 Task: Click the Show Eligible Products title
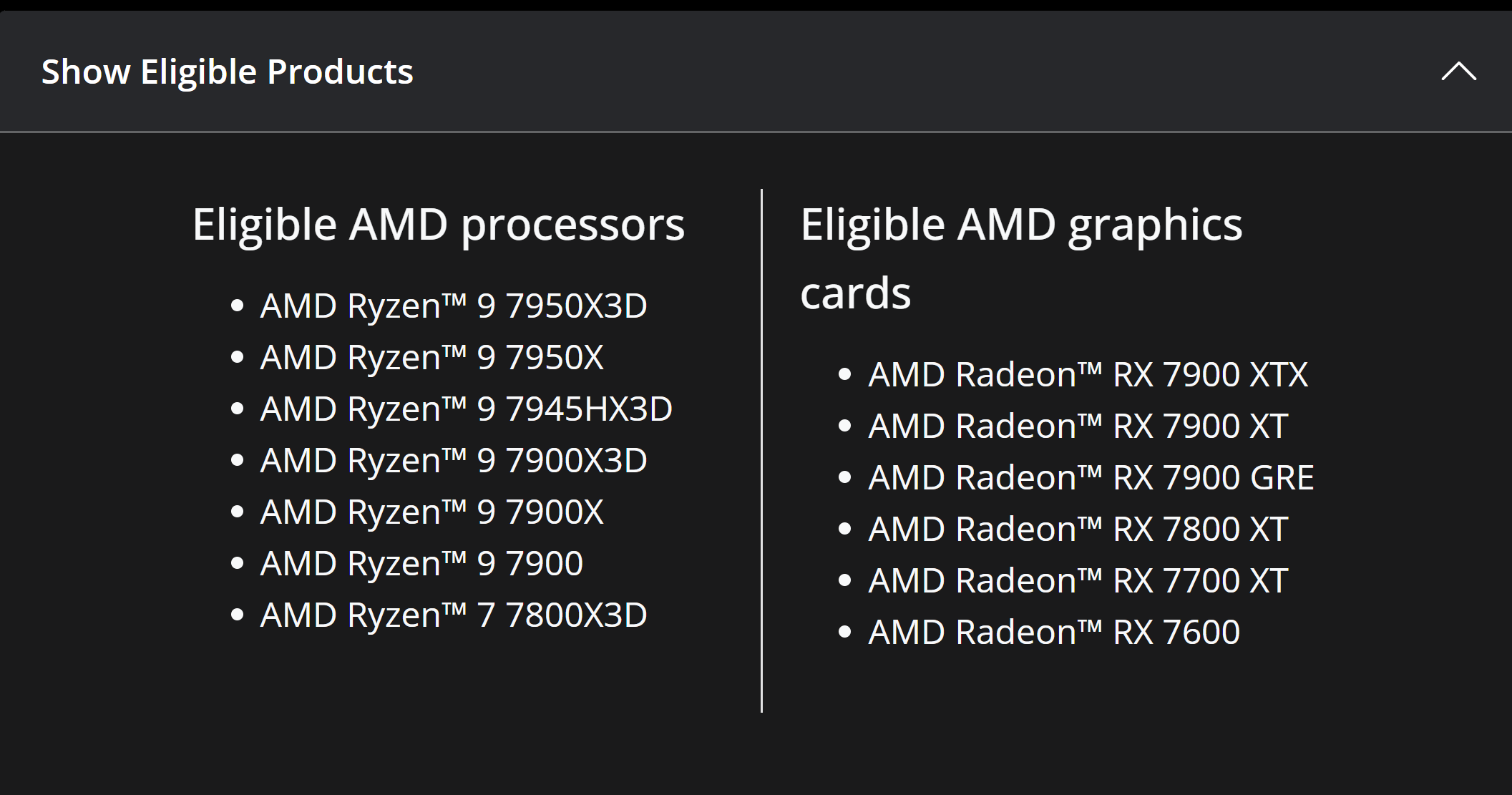coord(227,72)
